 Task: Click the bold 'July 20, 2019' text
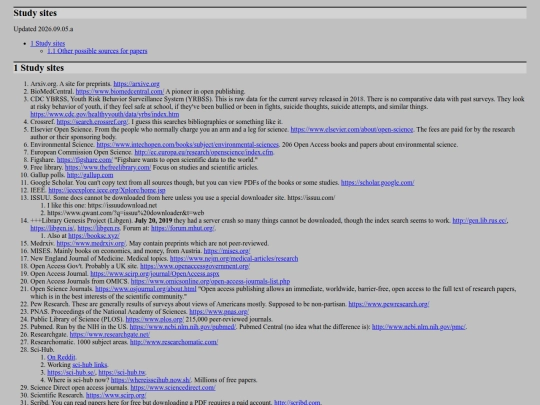tap(153, 220)
